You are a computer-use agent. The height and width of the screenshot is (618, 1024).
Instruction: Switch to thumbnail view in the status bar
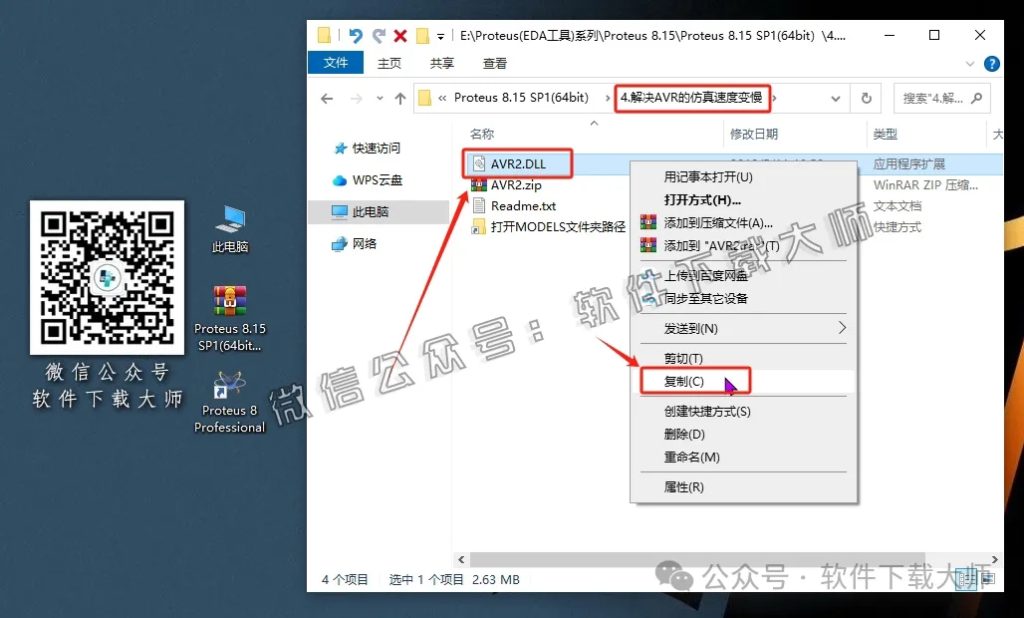pyautogui.click(x=990, y=578)
